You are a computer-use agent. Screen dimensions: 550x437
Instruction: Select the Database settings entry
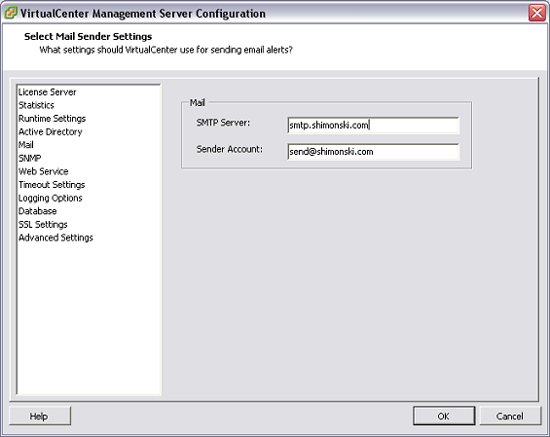click(x=38, y=211)
